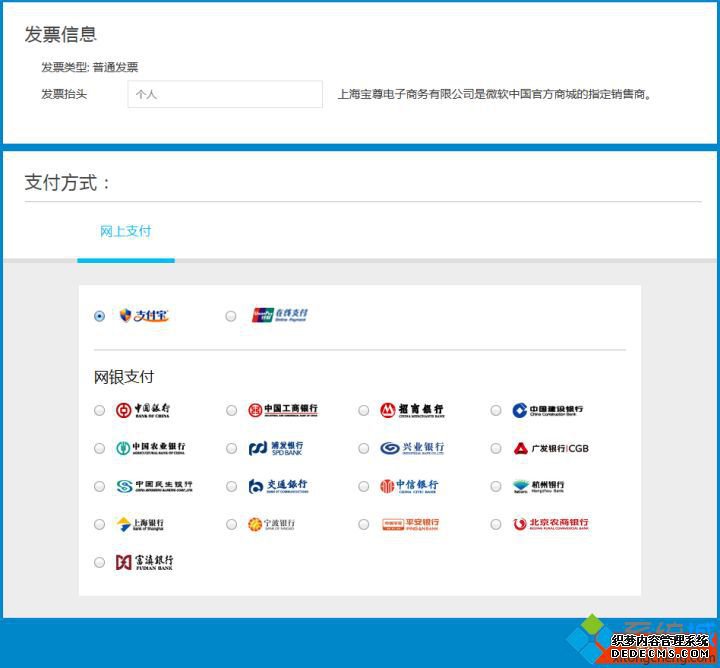Select the Industrial Bank (兴业银行) radio button
This screenshot has width=720, height=668.
(364, 448)
